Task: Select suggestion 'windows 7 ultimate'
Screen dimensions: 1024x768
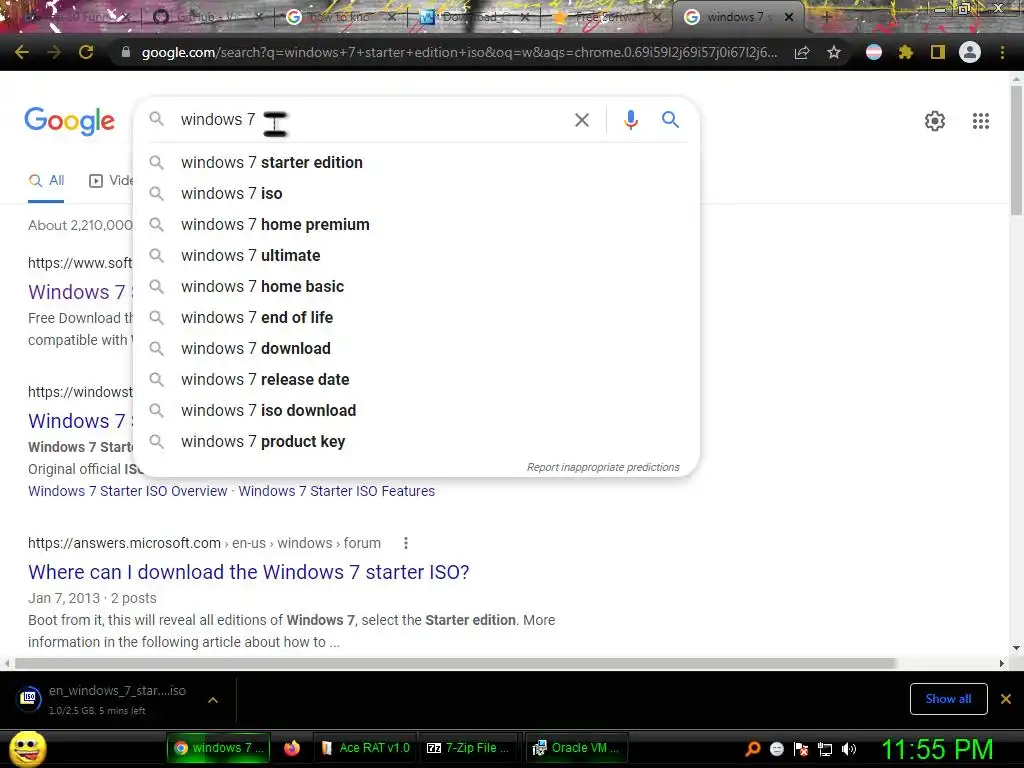Action: point(416,255)
